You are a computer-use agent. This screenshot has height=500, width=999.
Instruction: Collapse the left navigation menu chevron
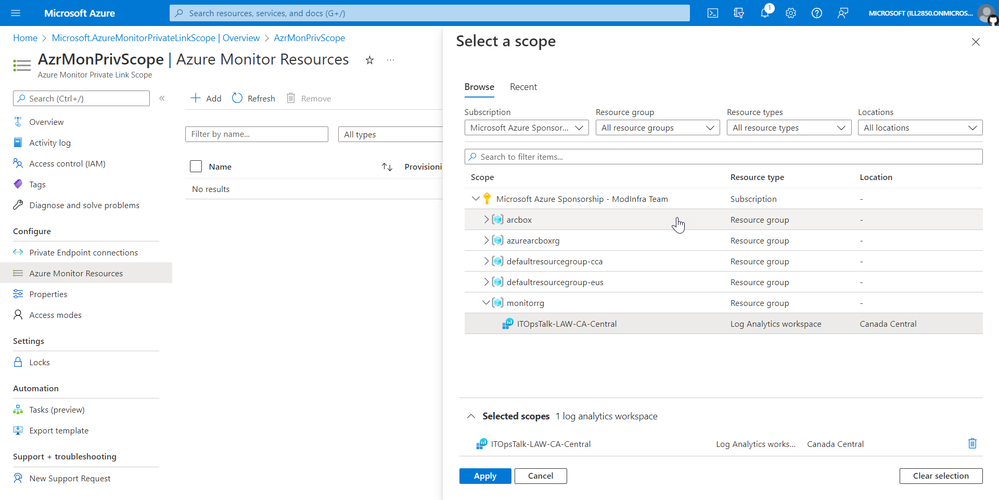(162, 98)
